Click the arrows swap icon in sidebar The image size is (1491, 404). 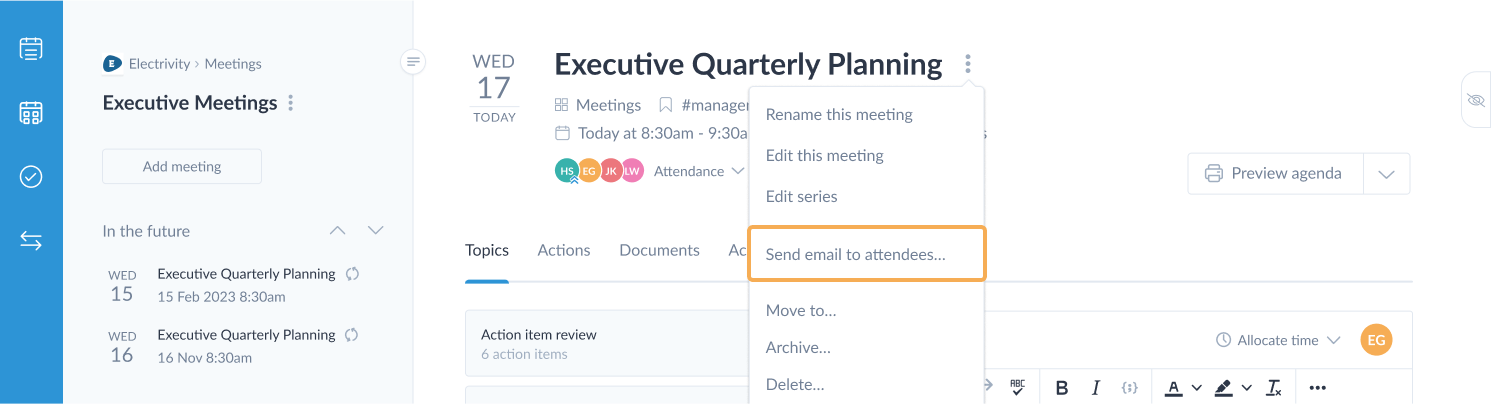(31, 241)
